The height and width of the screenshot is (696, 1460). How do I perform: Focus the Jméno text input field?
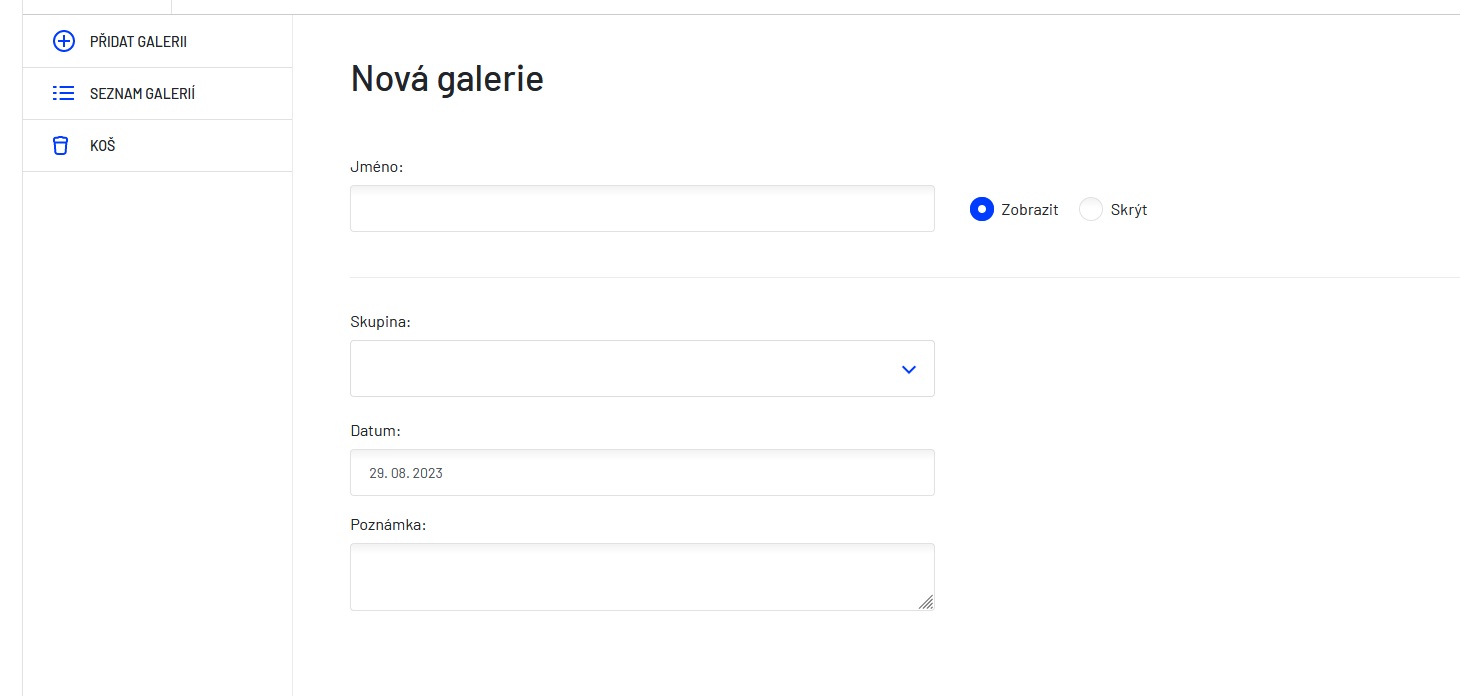pyautogui.click(x=642, y=208)
